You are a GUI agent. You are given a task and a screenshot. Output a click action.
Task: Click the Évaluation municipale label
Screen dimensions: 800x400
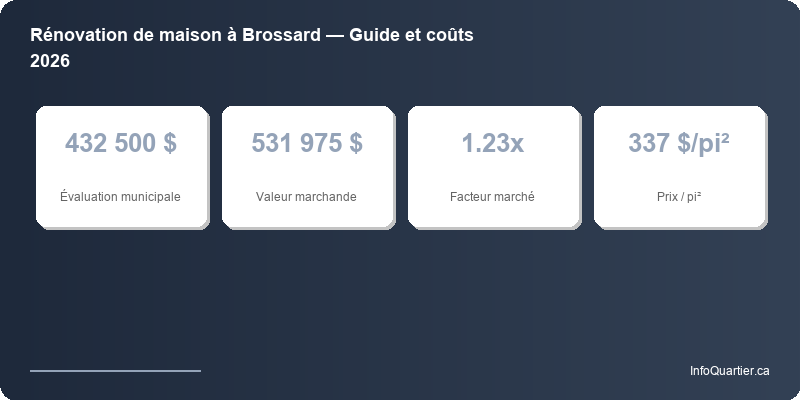[121, 197]
